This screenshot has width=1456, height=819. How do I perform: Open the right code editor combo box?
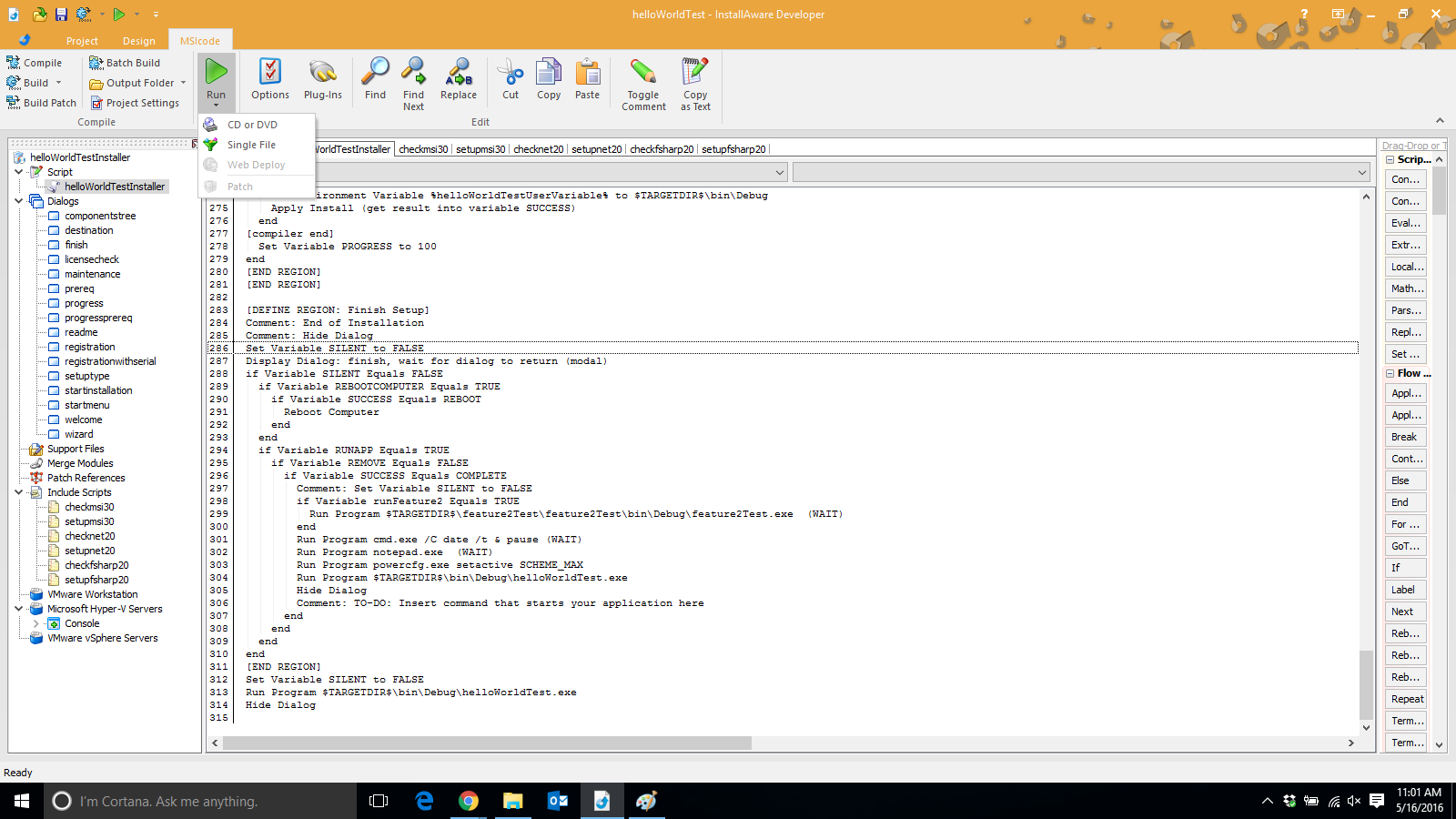pos(1081,172)
